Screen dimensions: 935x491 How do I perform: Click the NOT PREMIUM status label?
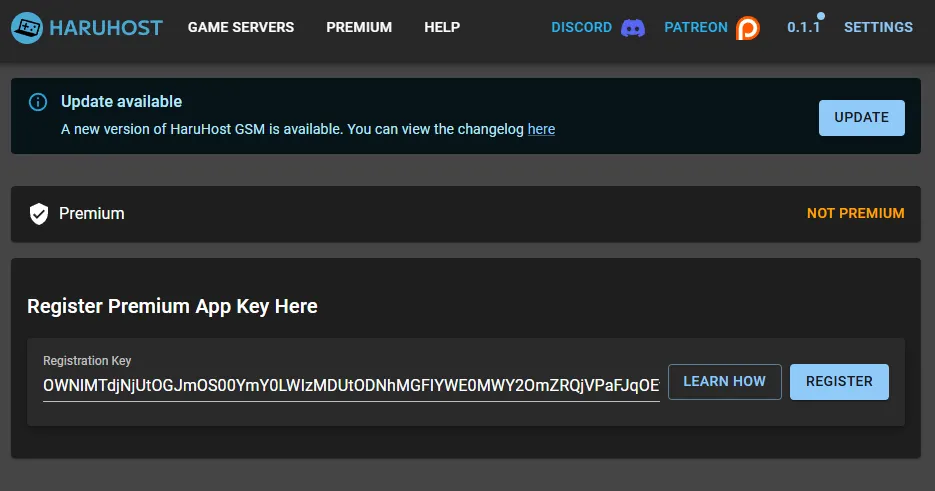point(856,214)
